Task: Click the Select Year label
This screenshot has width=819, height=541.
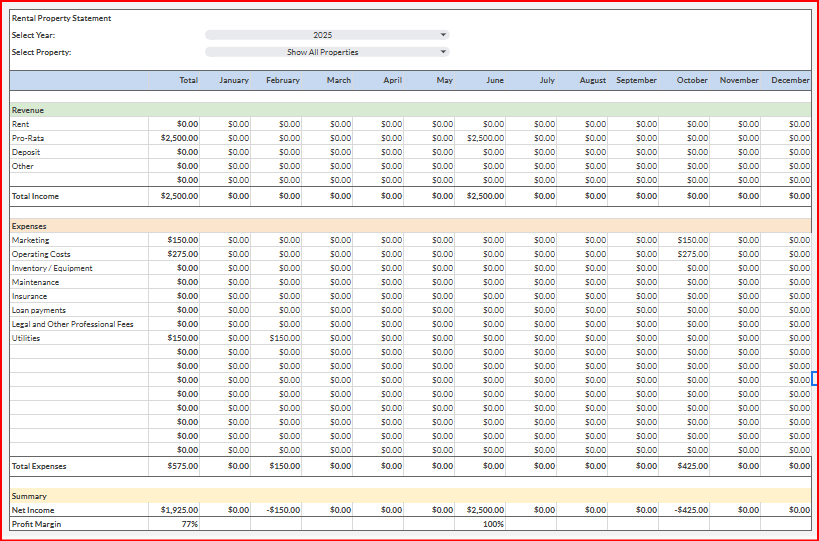Action: tap(33, 36)
